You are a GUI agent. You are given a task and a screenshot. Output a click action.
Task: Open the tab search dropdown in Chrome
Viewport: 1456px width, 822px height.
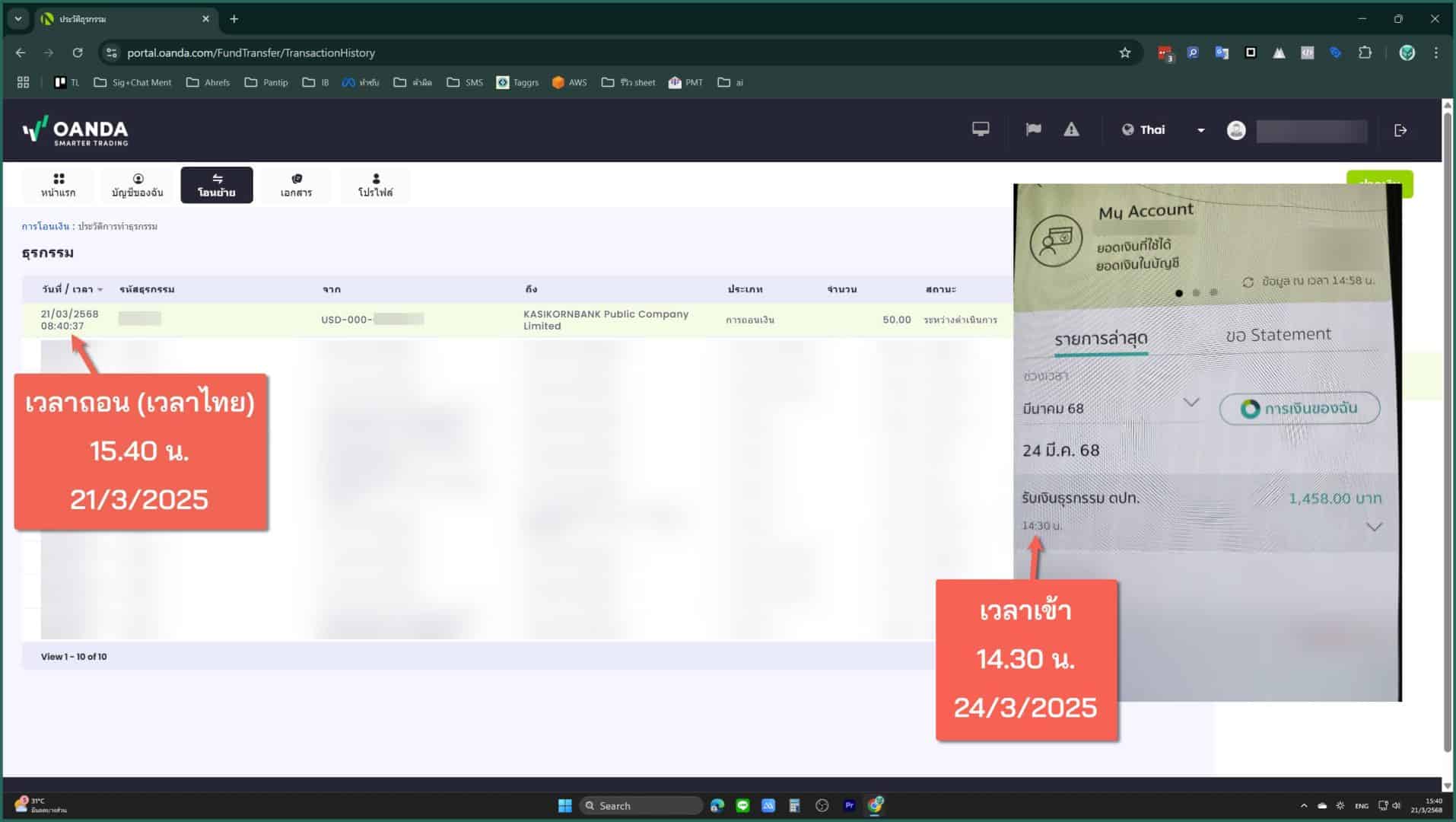tap(18, 18)
